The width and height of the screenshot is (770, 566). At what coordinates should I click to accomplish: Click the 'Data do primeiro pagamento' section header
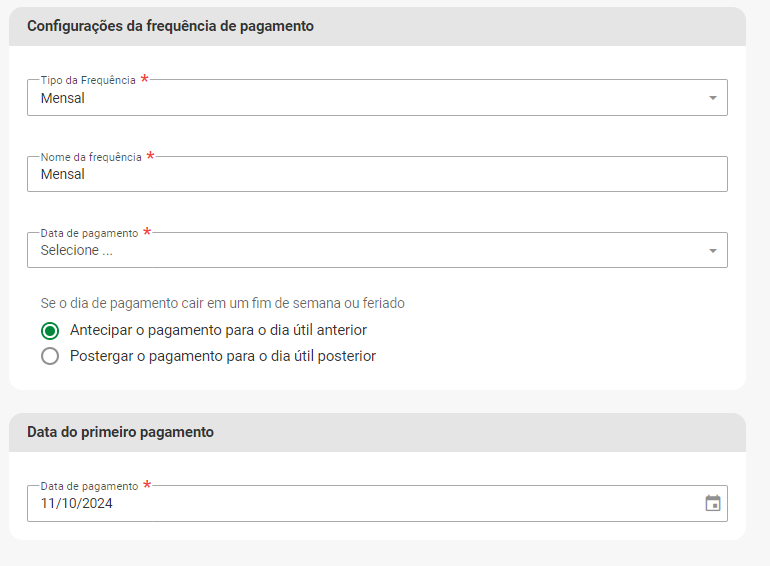(120, 432)
